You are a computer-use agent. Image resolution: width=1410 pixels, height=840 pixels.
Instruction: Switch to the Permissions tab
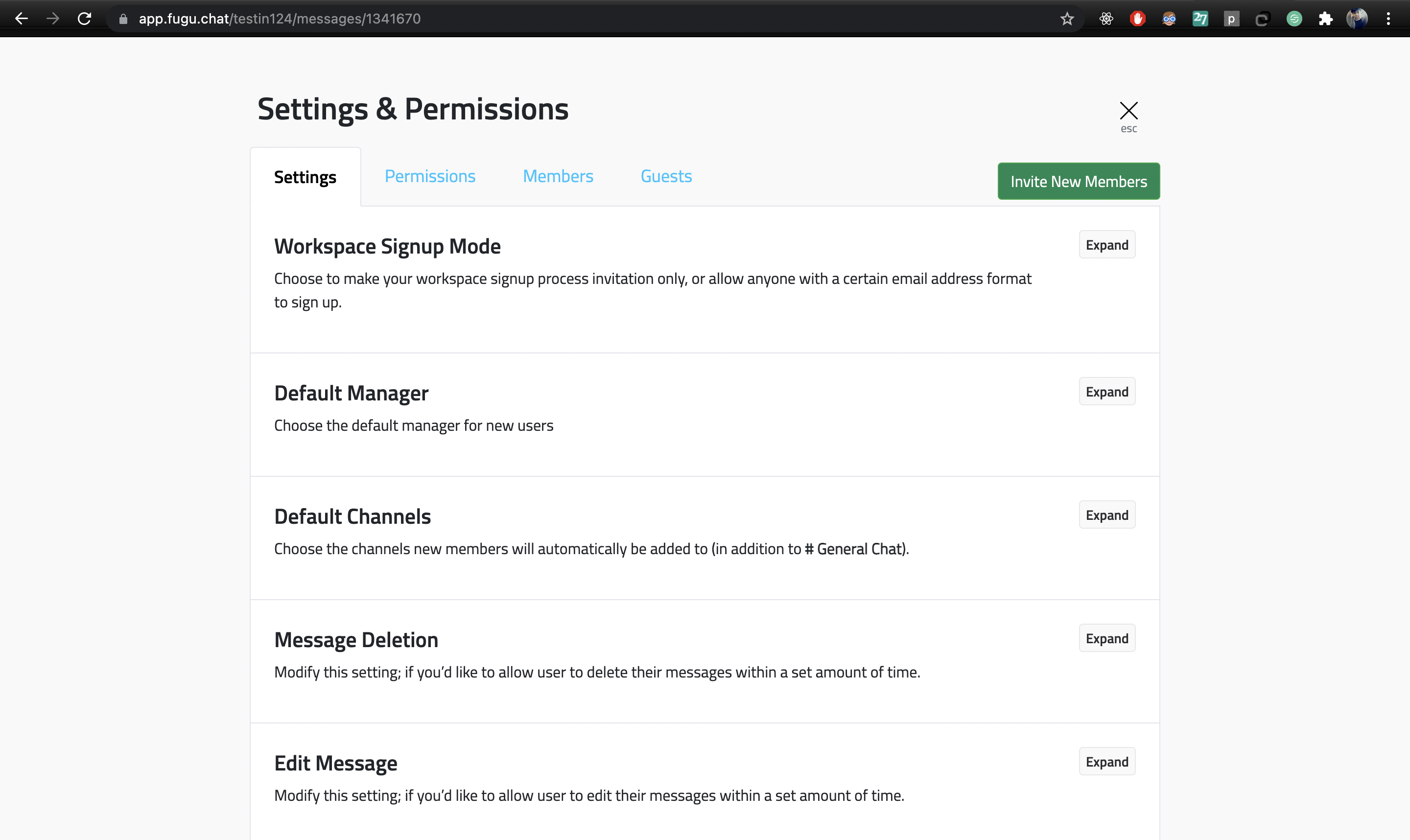[x=430, y=176]
